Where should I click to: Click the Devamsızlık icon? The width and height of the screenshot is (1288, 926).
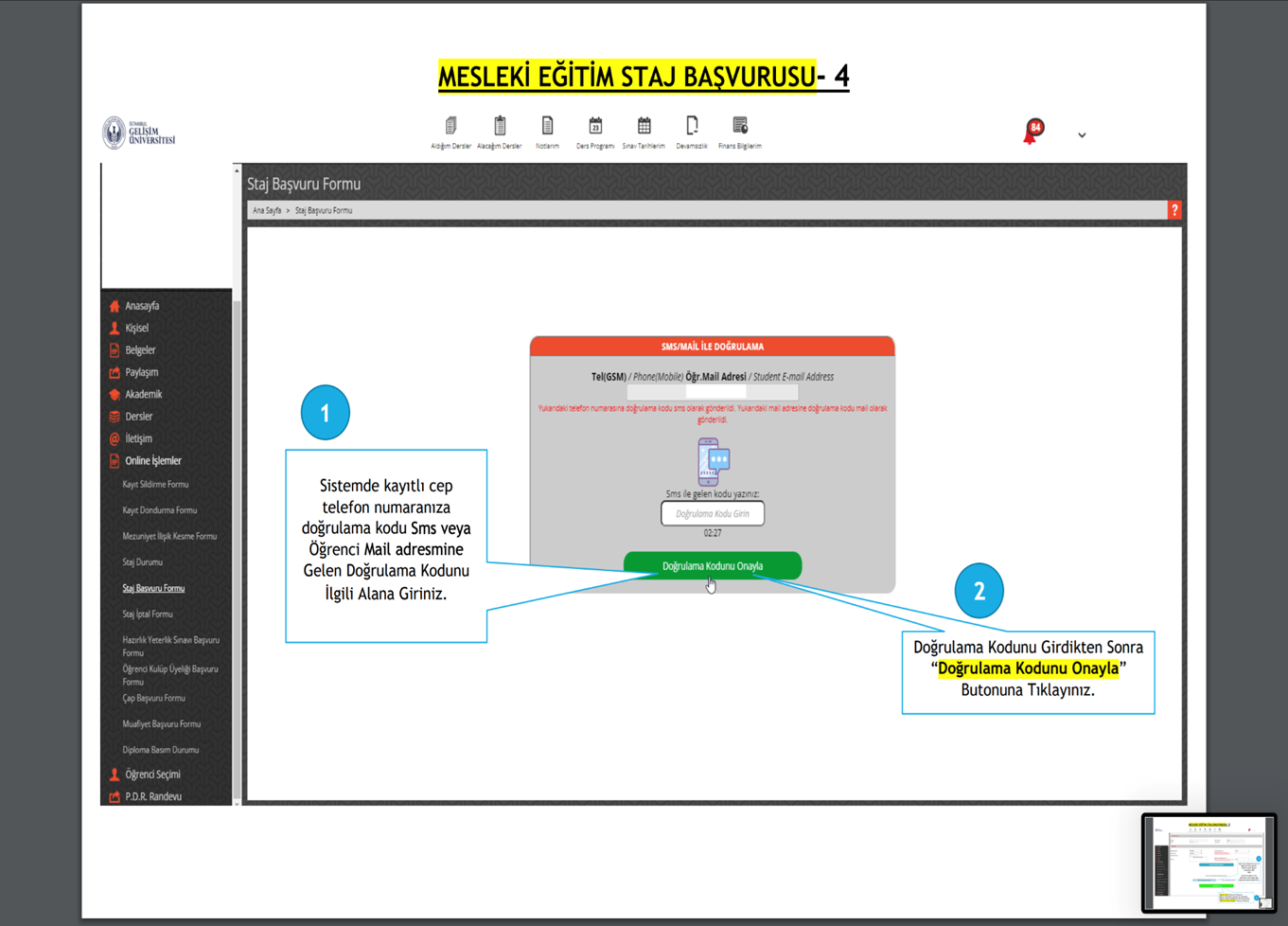692,127
